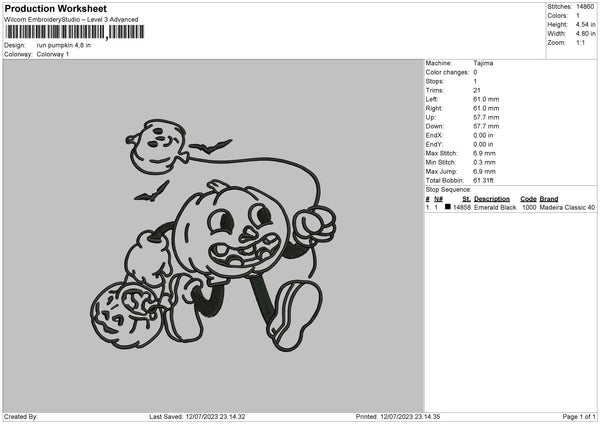Click the EndX value '0.00 in'

483,135
